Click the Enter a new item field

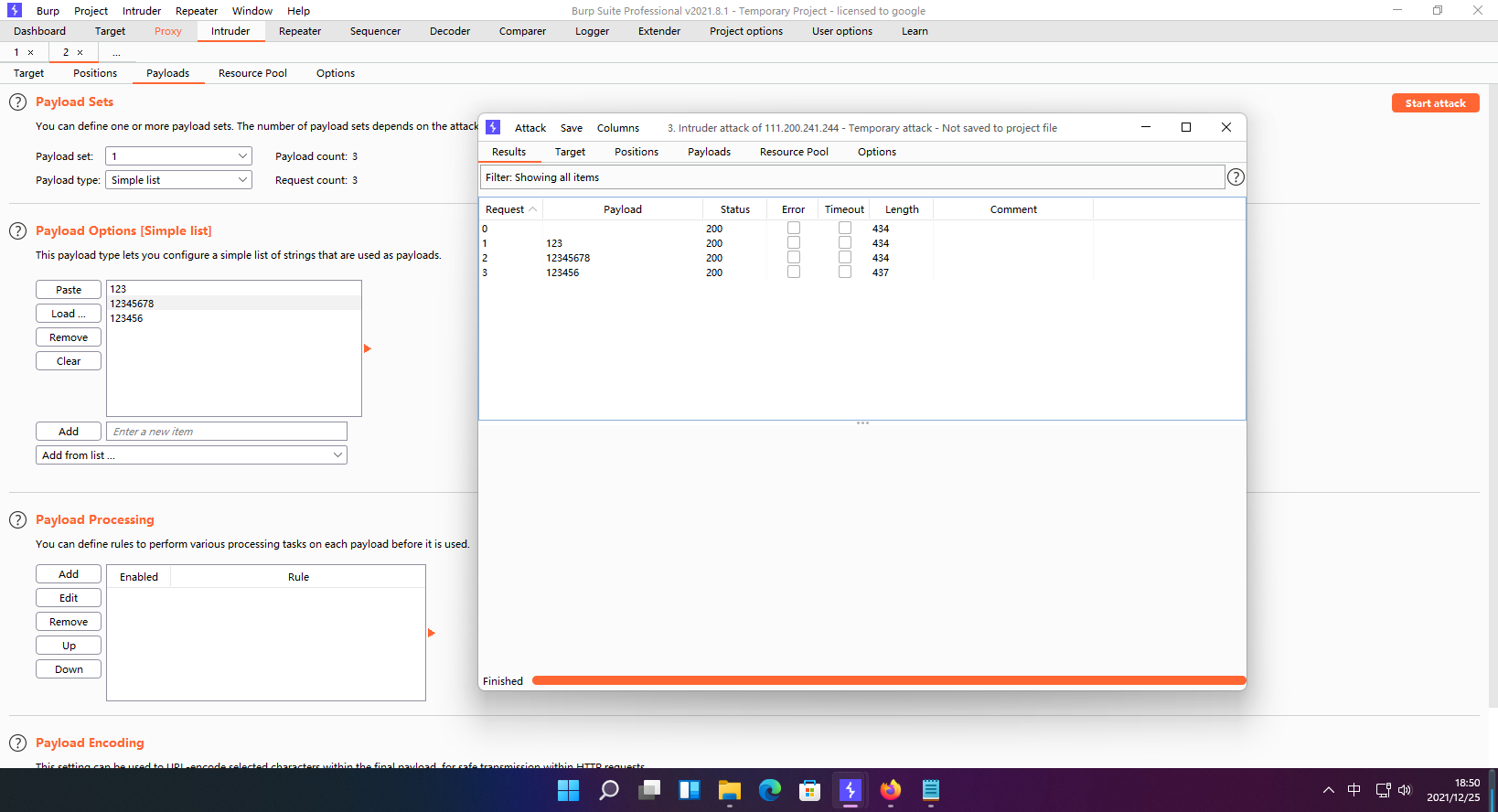227,432
